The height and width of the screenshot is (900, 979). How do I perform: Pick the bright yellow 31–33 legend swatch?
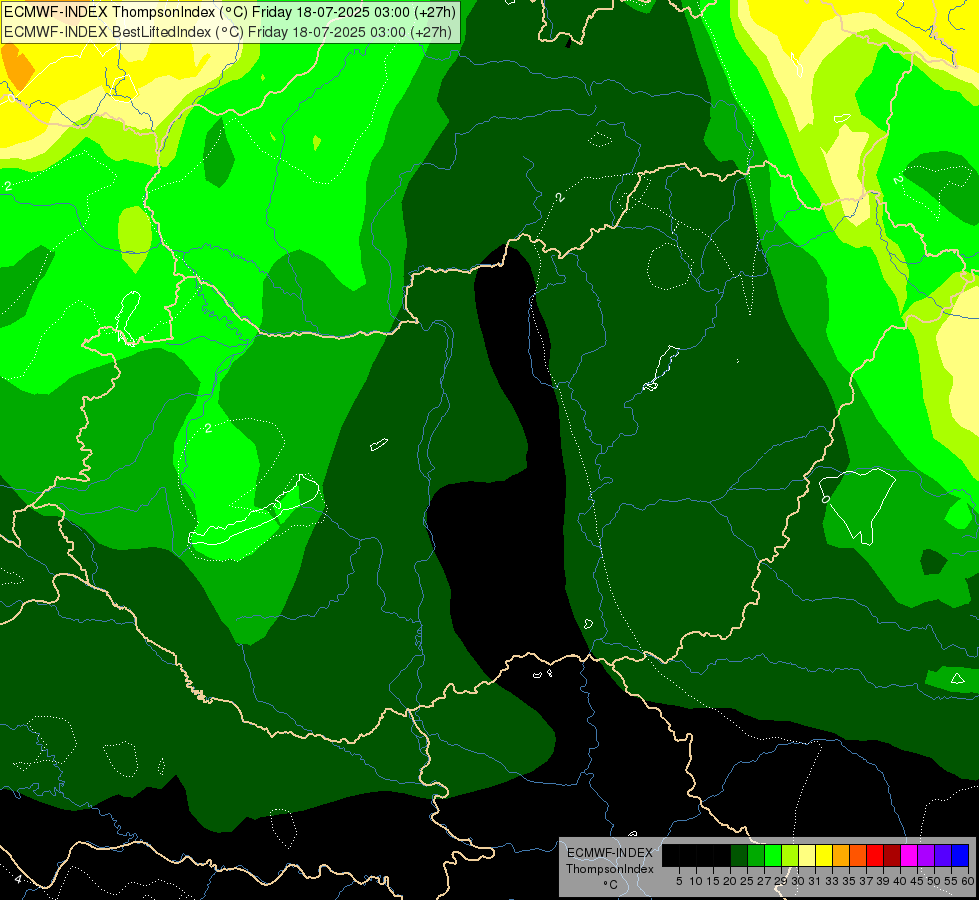(x=824, y=855)
